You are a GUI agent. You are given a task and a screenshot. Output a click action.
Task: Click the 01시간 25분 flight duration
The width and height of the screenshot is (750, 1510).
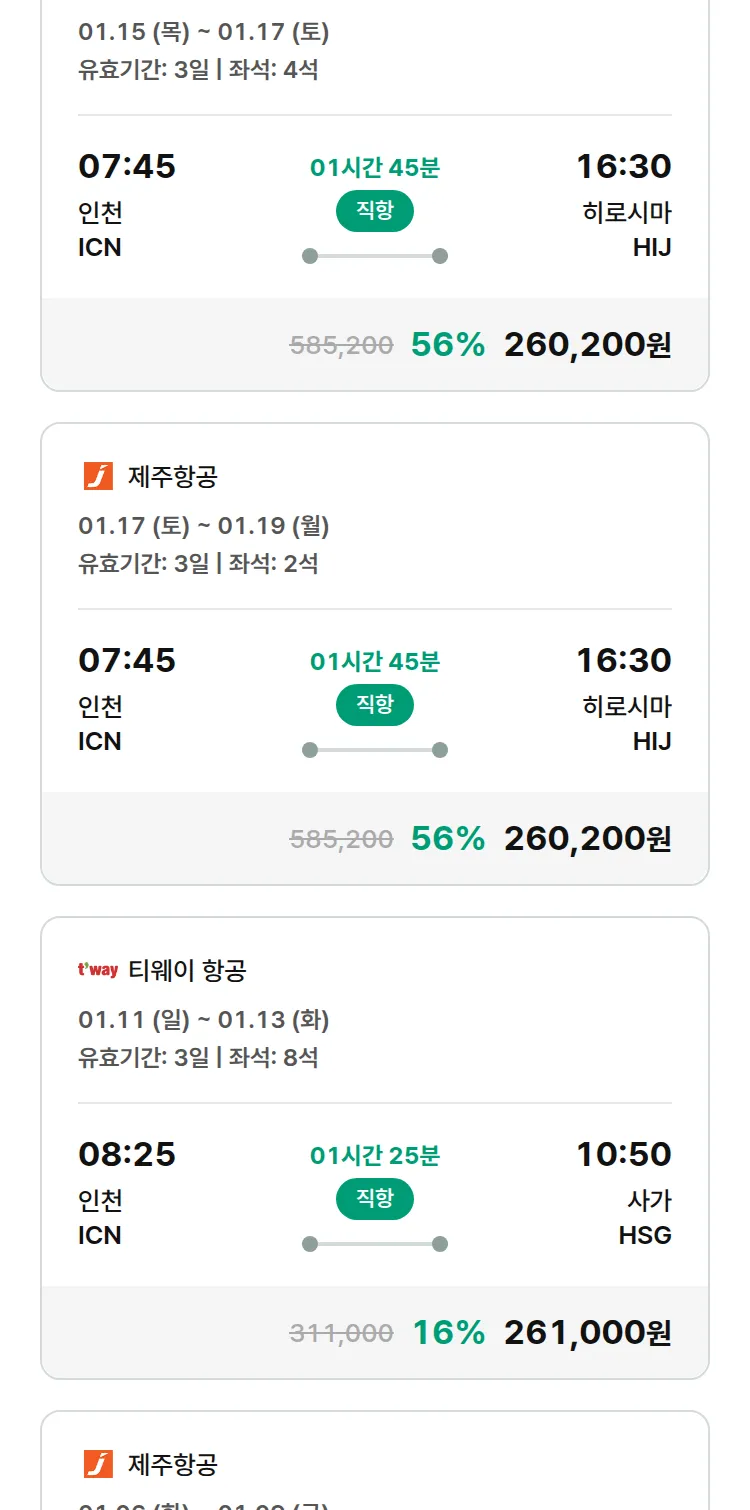[x=375, y=1156]
